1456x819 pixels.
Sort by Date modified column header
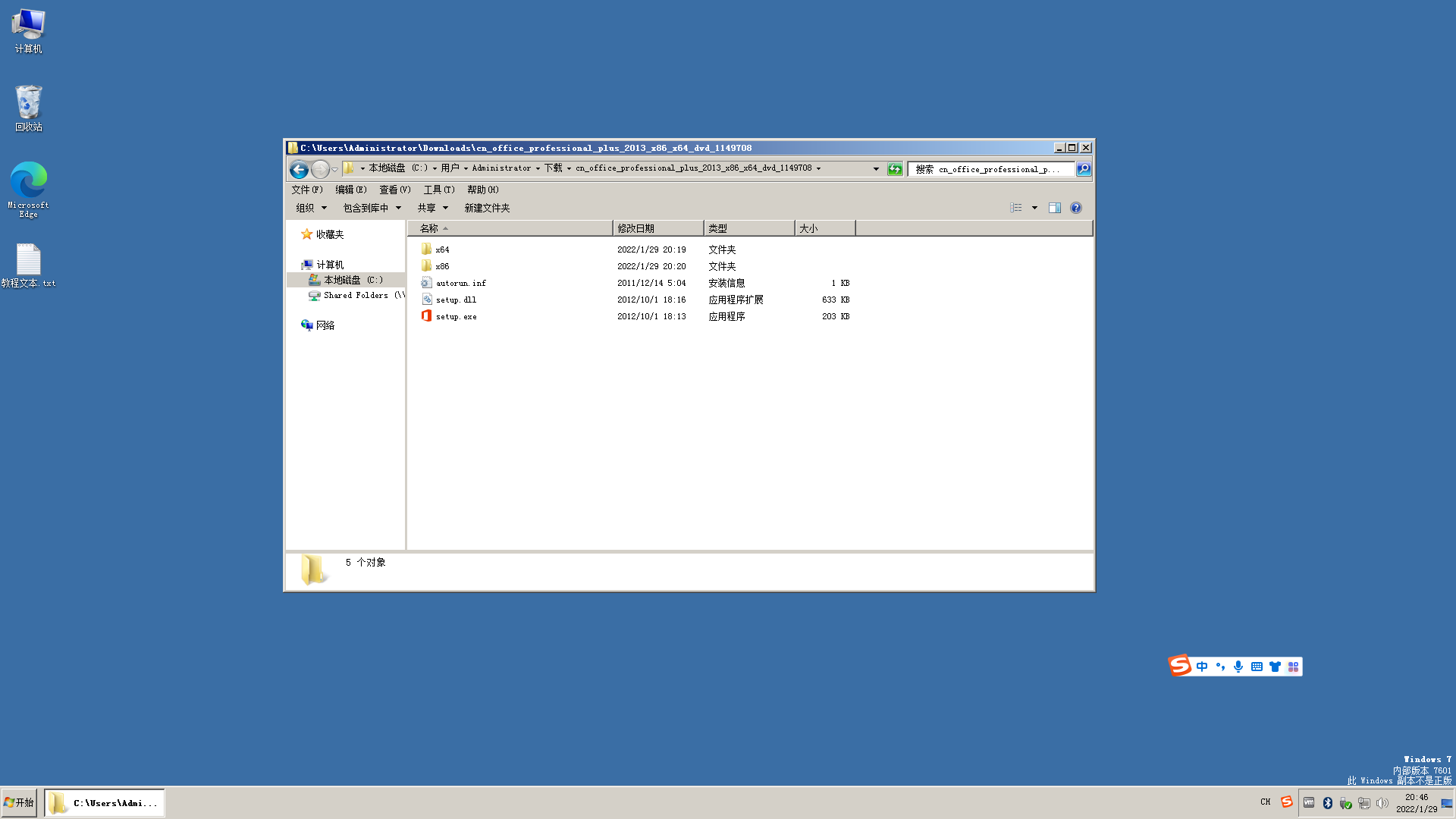tap(658, 228)
